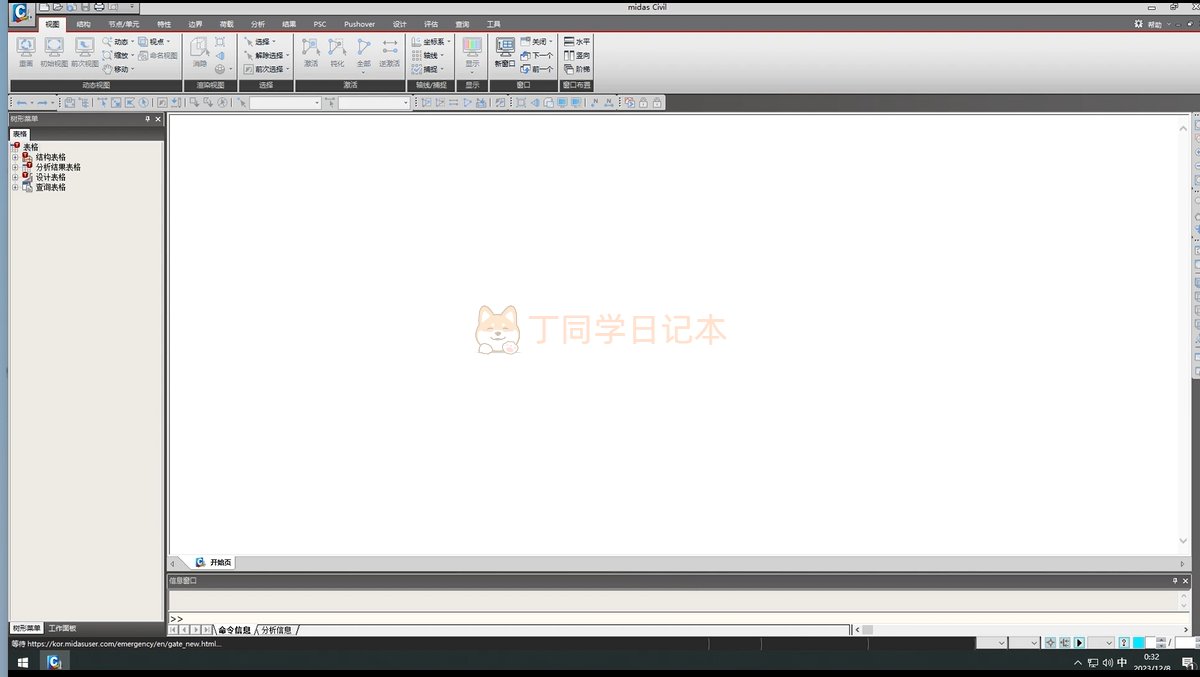Click the open file icon in quick access
This screenshot has height=677, width=1200.
pyautogui.click(x=58, y=7)
